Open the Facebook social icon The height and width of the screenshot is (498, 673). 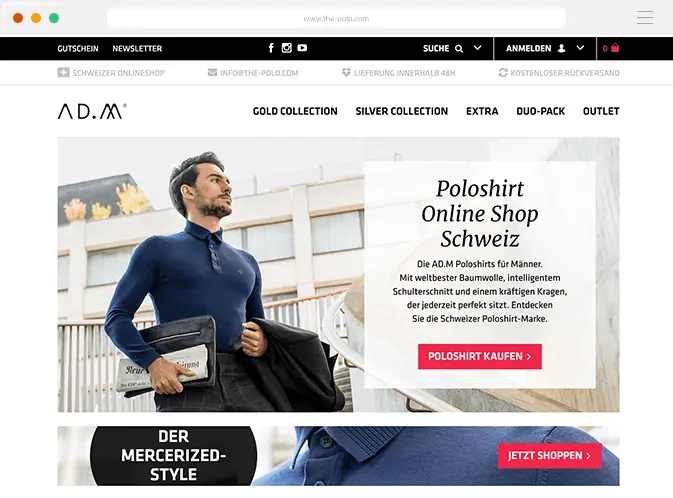(x=271, y=48)
